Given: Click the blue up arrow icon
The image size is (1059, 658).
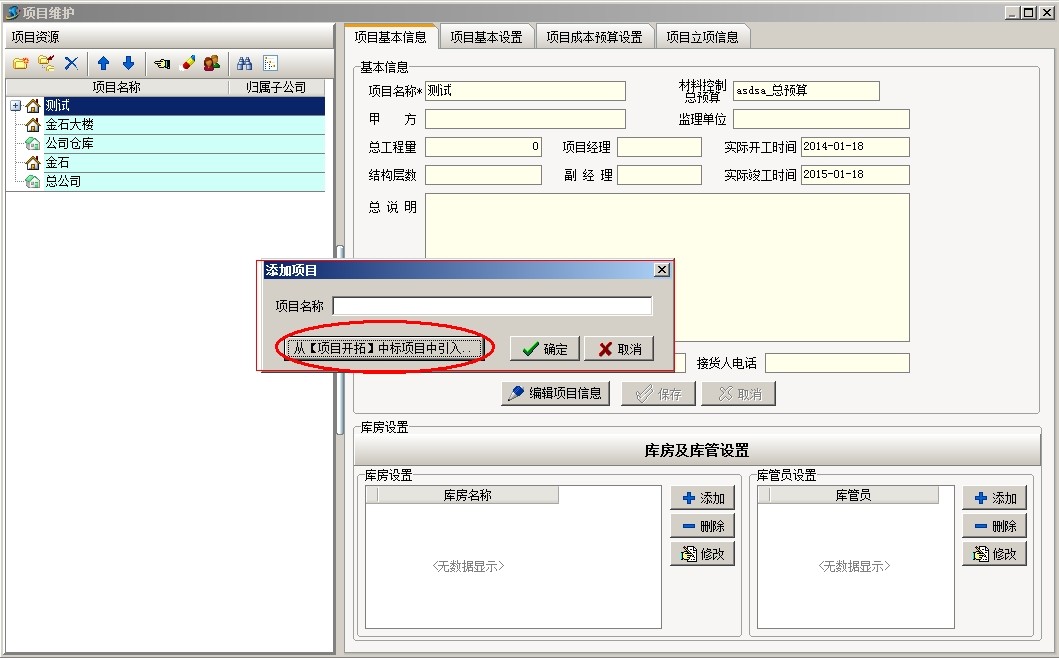Looking at the screenshot, I should coord(103,63).
